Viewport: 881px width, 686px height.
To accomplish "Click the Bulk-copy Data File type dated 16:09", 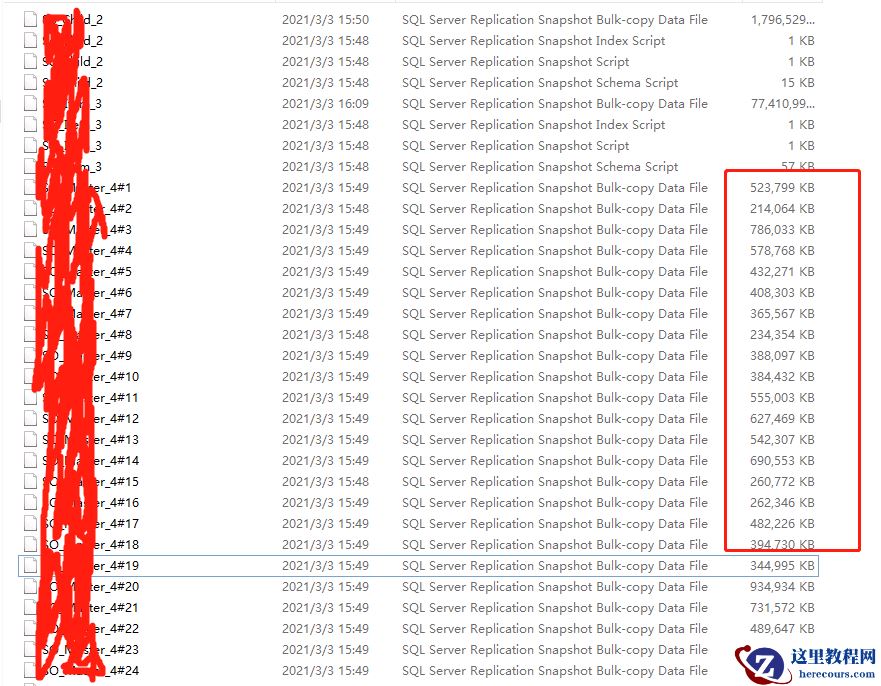I will tap(555, 103).
